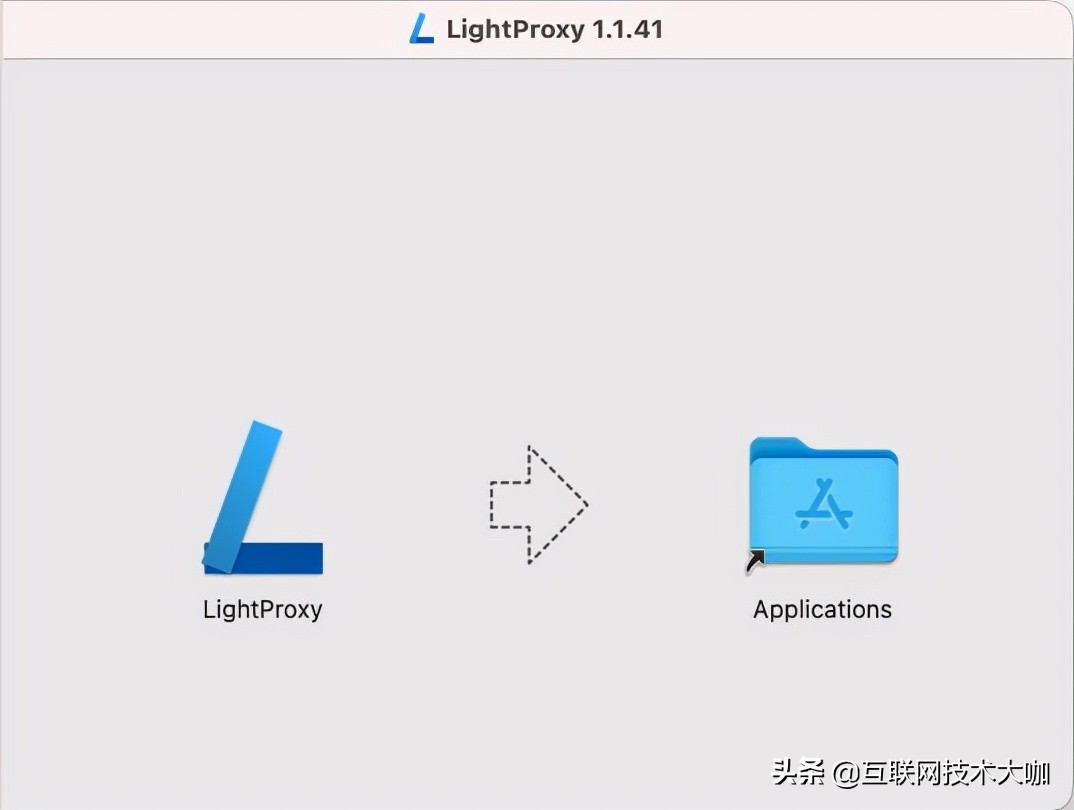
Task: Click the watermark text at bottom right
Action: coord(911,773)
